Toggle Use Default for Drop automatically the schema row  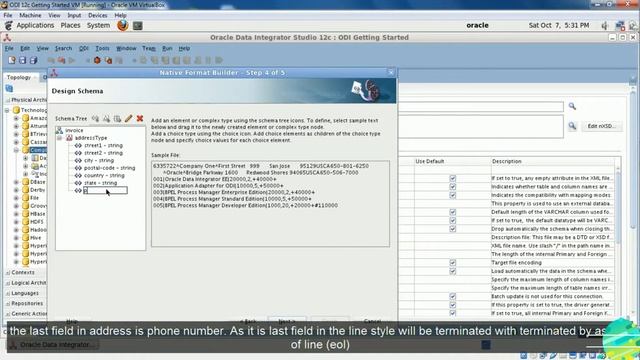[453, 229]
